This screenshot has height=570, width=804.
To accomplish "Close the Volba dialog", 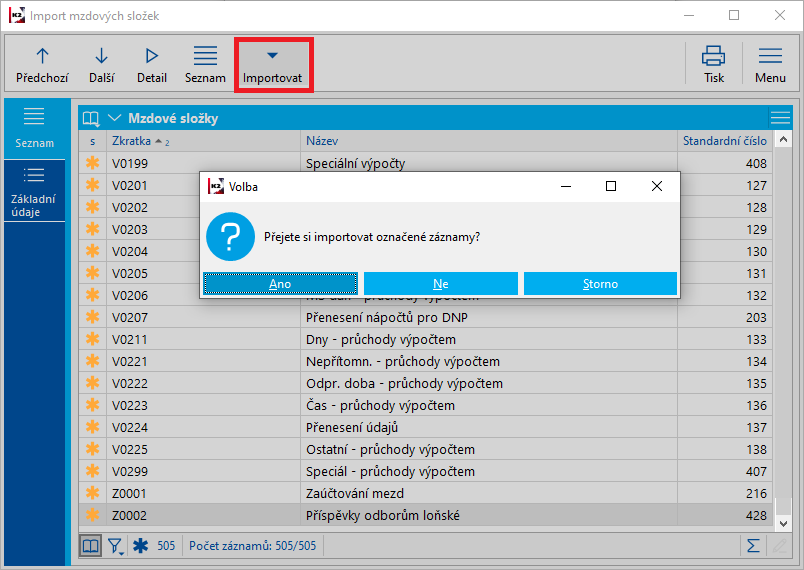I will pyautogui.click(x=657, y=187).
